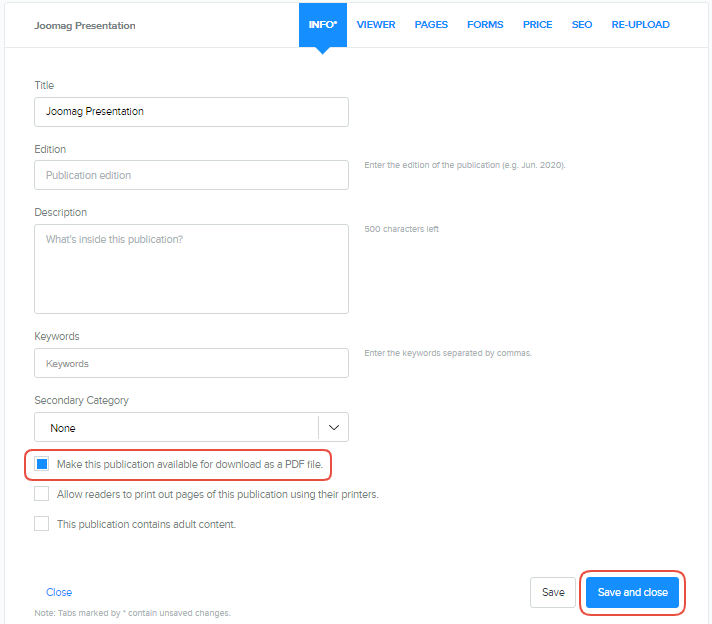
Task: Click the Description text area
Action: pyautogui.click(x=191, y=268)
